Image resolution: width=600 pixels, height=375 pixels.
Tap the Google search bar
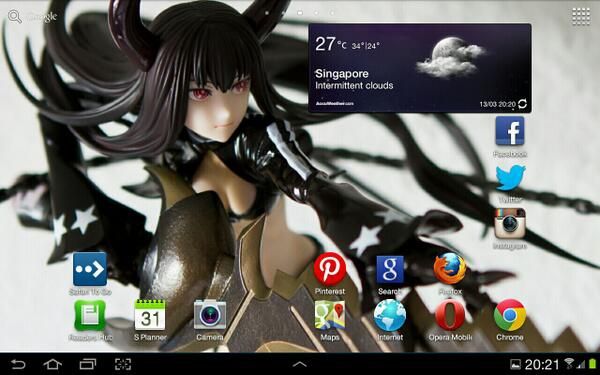click(x=33, y=17)
